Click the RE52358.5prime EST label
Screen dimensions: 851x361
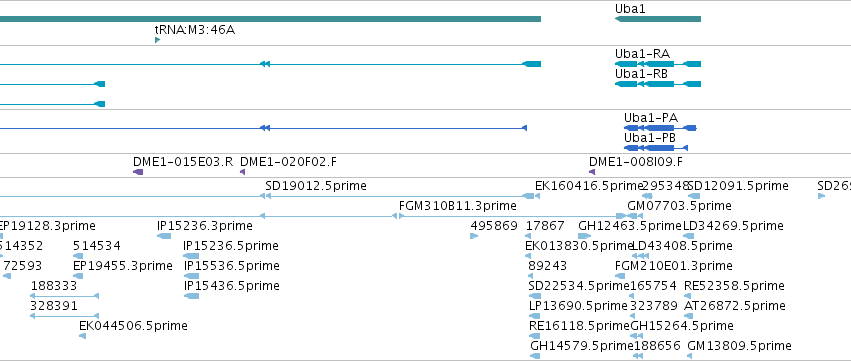pyautogui.click(x=734, y=286)
